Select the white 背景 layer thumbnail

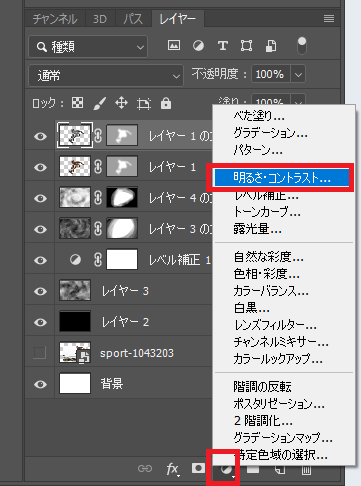(x=75, y=383)
